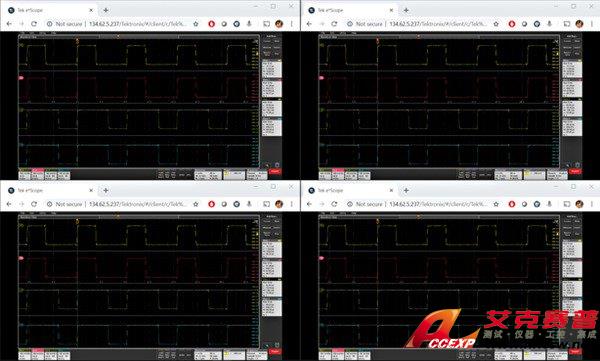Open the Chrome three-dot menu in top-left window
This screenshot has width=600, height=361.
pyautogui.click(x=292, y=24)
